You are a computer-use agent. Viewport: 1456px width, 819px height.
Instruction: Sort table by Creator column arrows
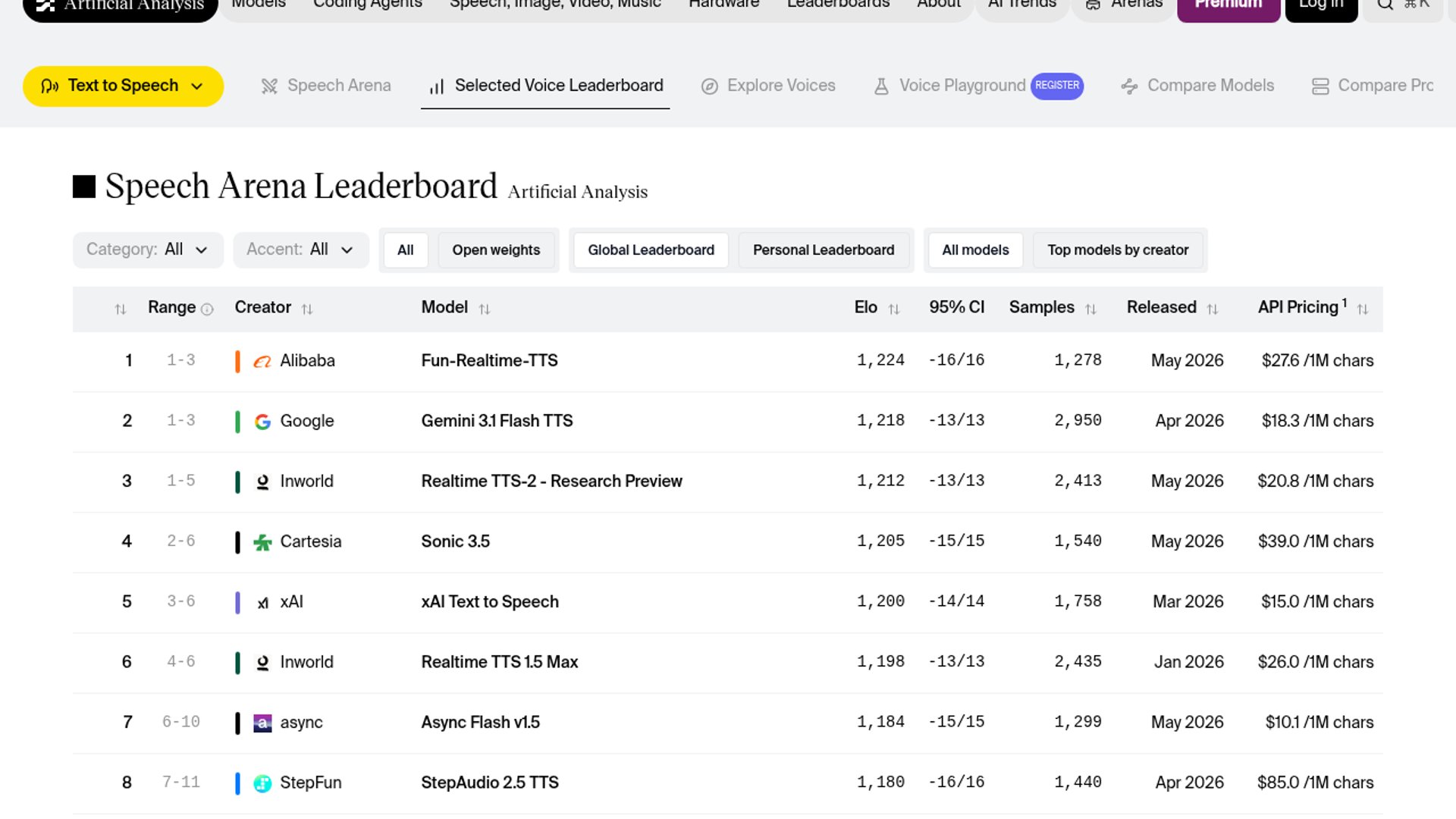307,309
